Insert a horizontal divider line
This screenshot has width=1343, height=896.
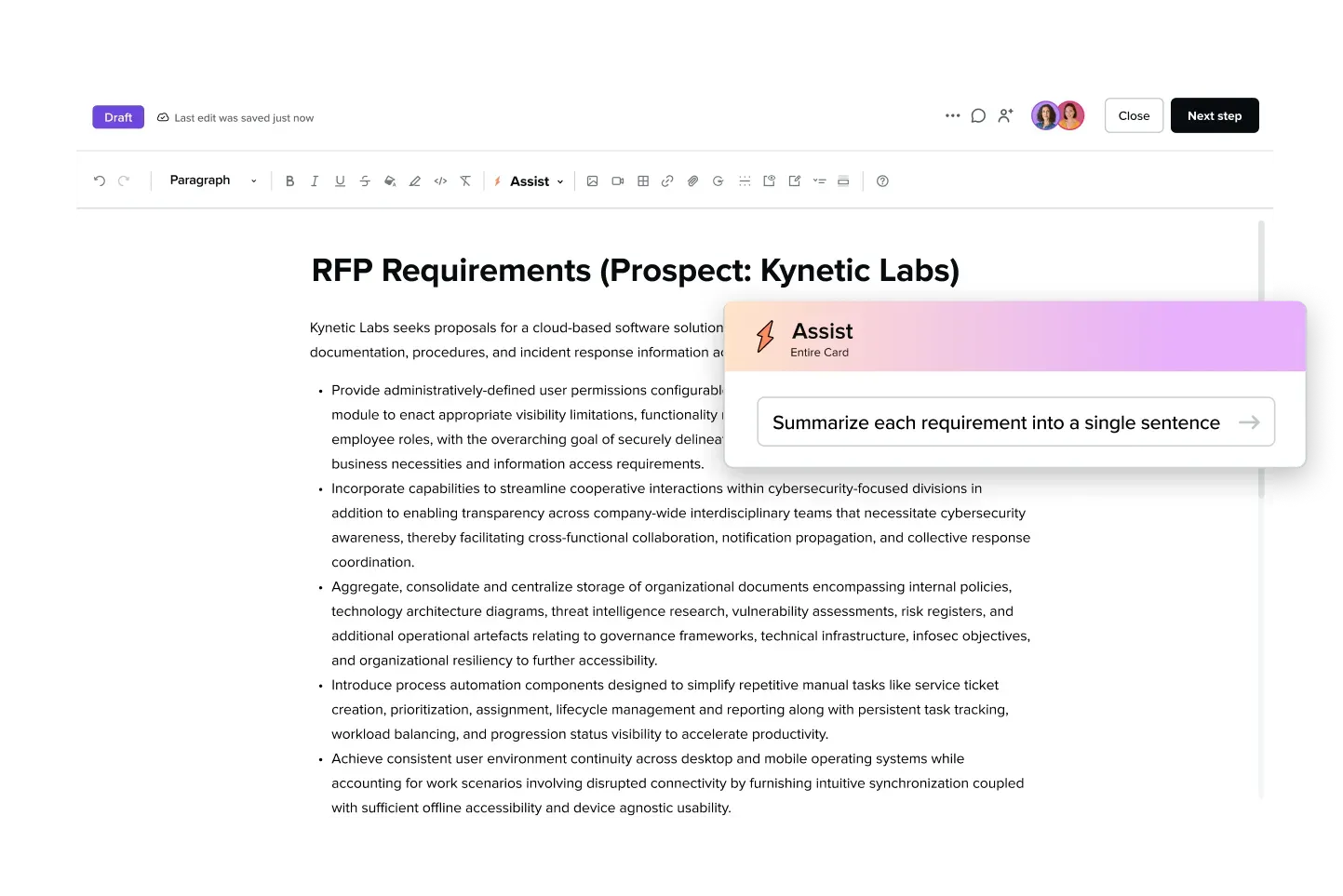[x=745, y=181]
